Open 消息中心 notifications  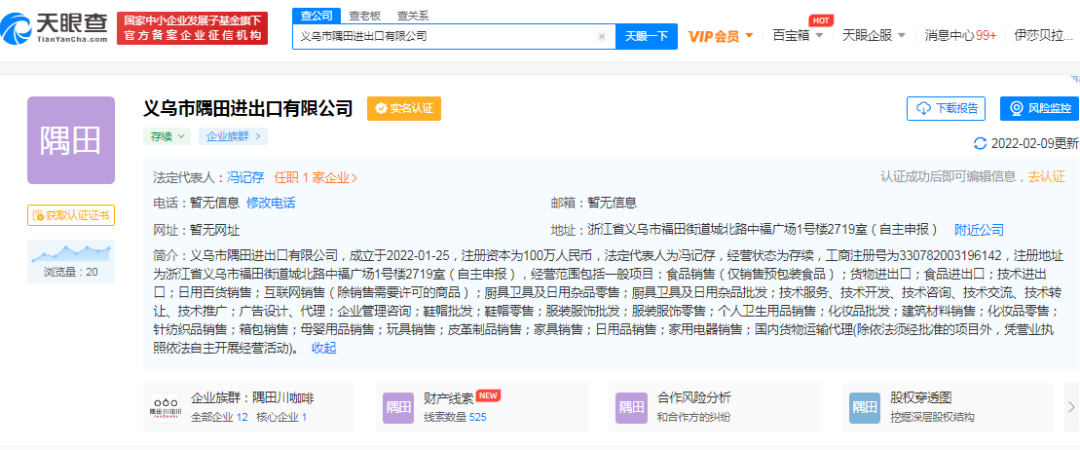[960, 35]
